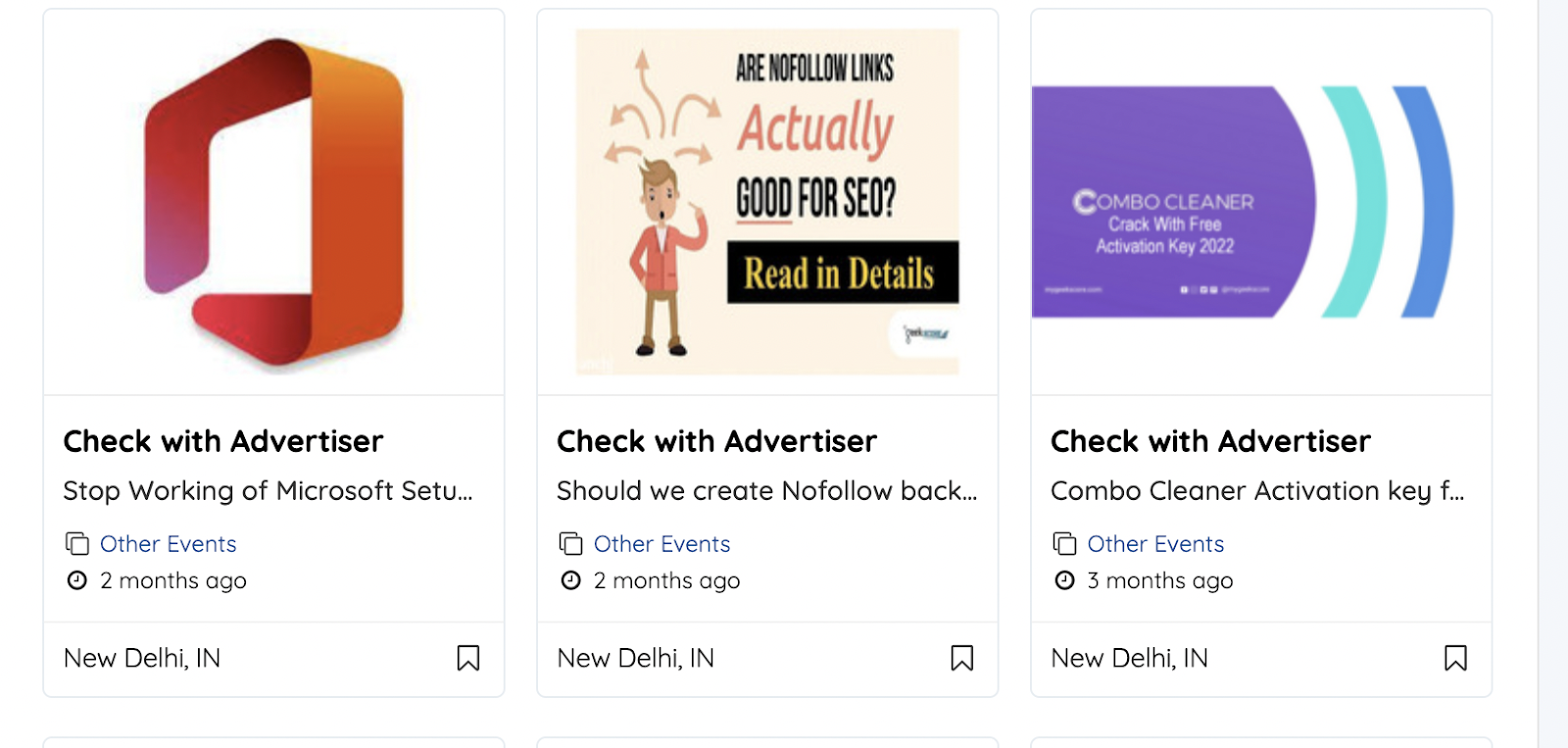Bookmark the Combo Cleaner listing
Screen dimensions: 1568x748
1456,658
